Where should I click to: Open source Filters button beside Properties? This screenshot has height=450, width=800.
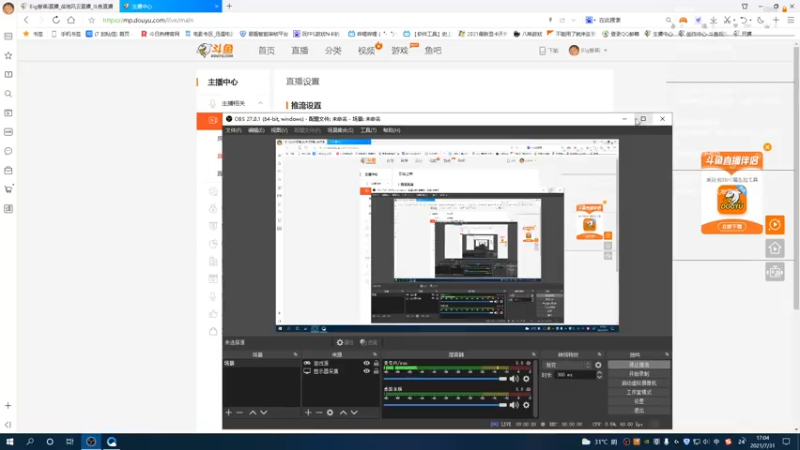click(x=368, y=342)
